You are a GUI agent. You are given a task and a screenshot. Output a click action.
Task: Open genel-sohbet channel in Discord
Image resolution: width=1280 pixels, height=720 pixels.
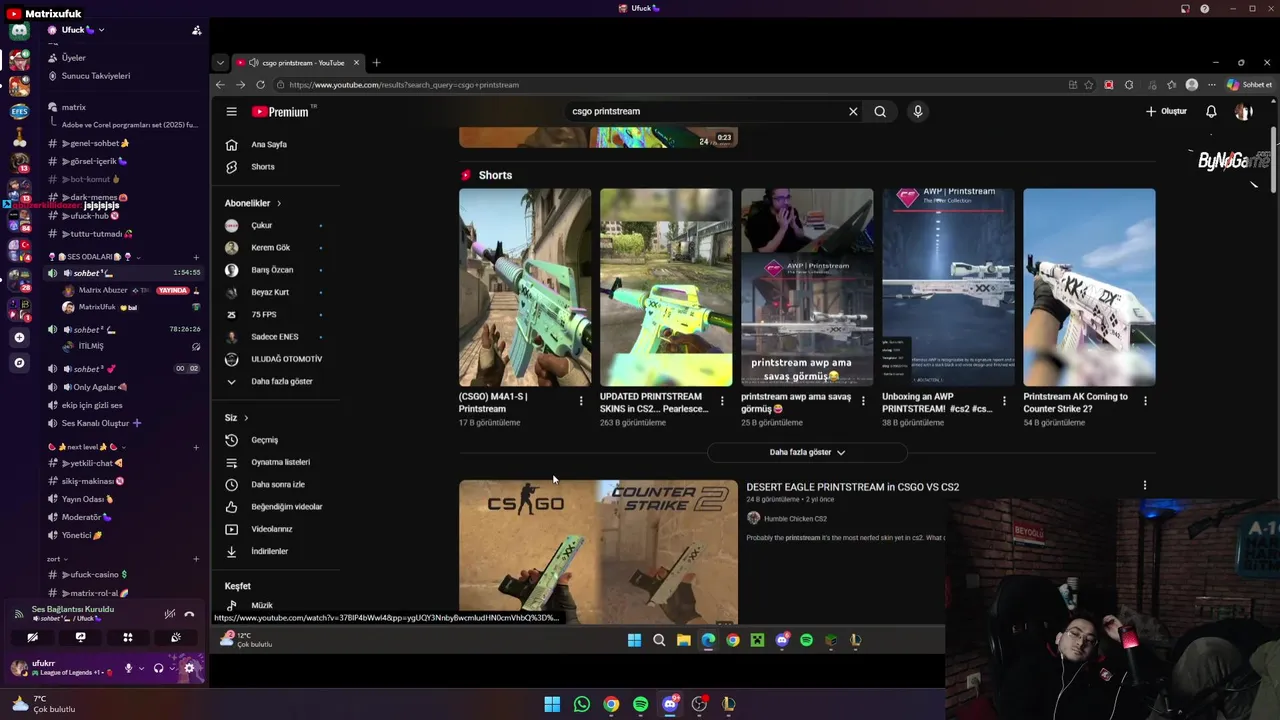click(95, 144)
